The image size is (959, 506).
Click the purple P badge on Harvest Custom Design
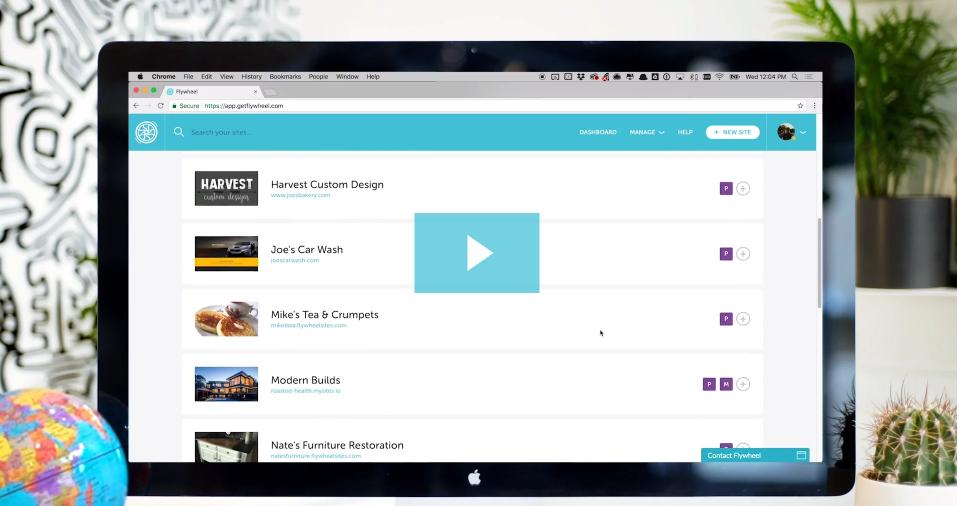726,188
